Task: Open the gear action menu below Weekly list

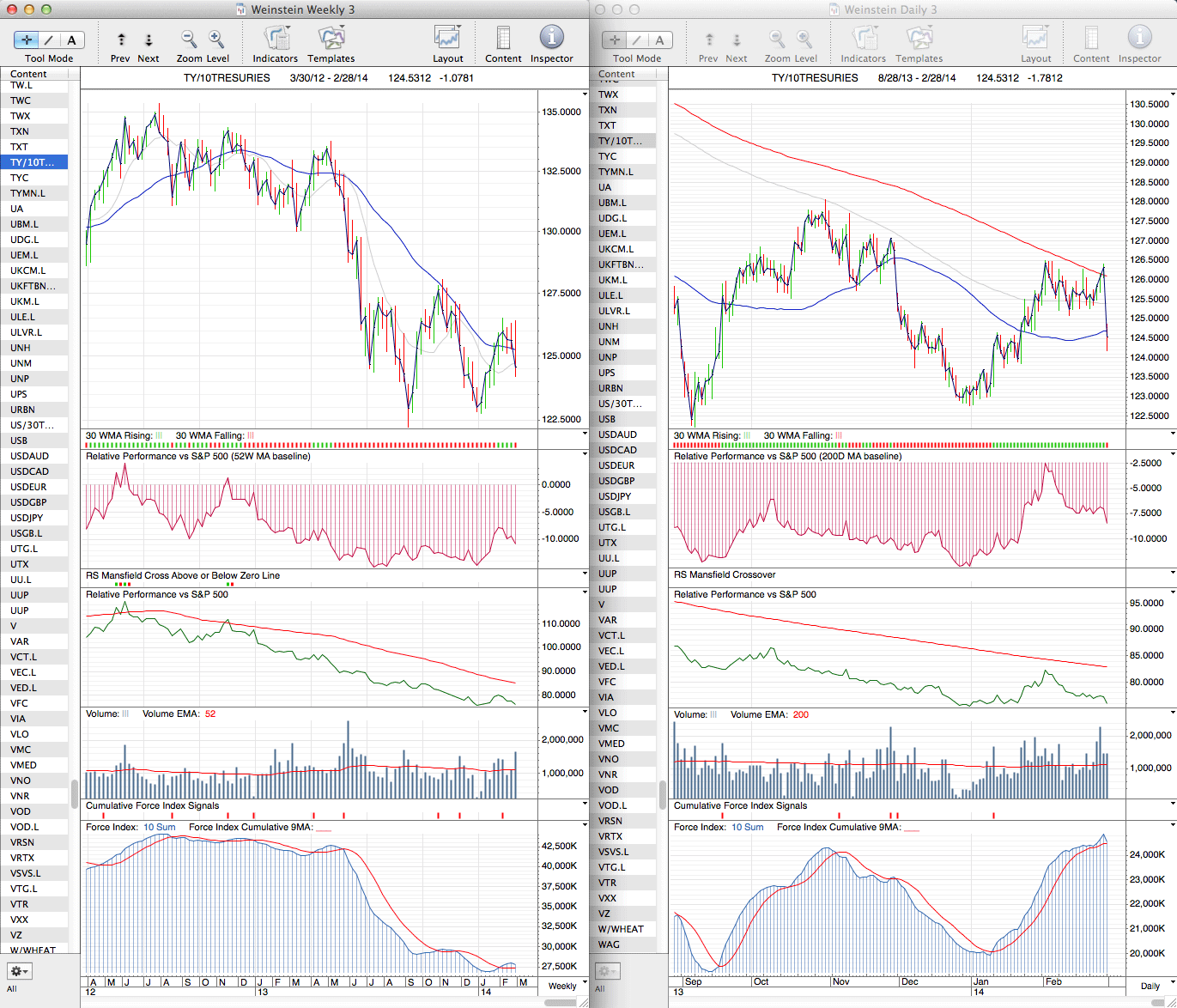Action: point(19,971)
